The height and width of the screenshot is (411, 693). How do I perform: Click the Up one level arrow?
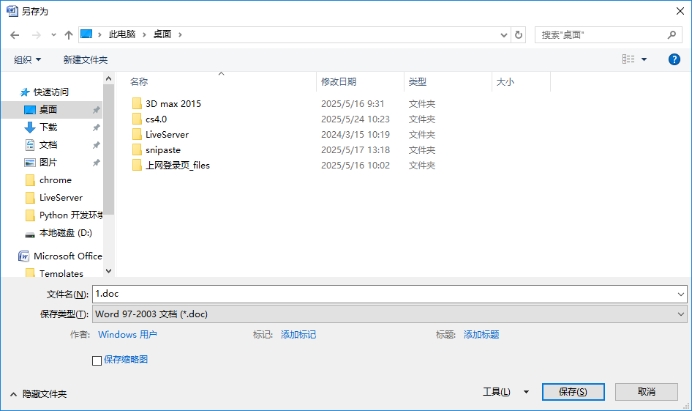tap(67, 34)
